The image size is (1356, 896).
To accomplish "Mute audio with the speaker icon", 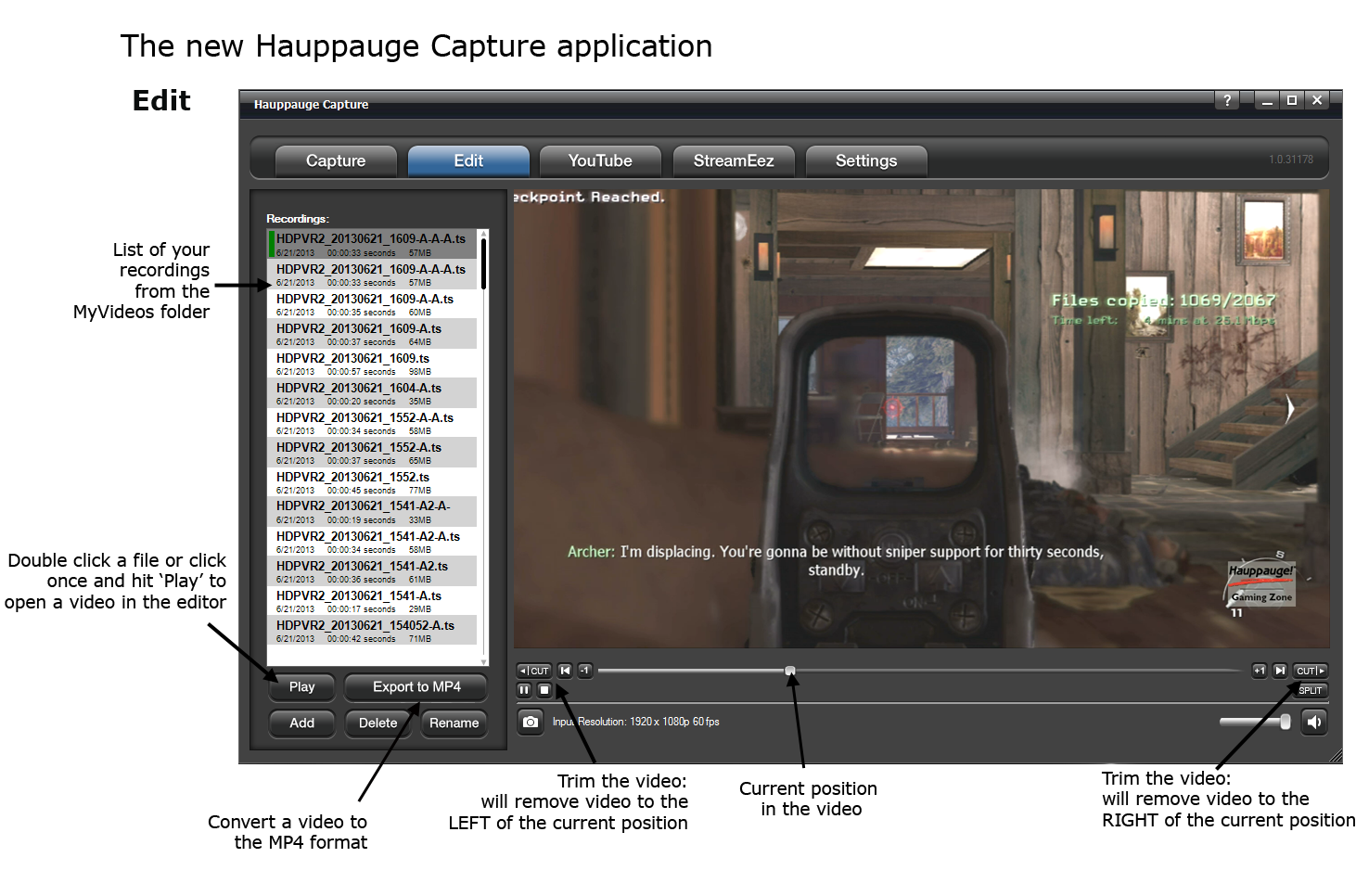I will point(1314,722).
